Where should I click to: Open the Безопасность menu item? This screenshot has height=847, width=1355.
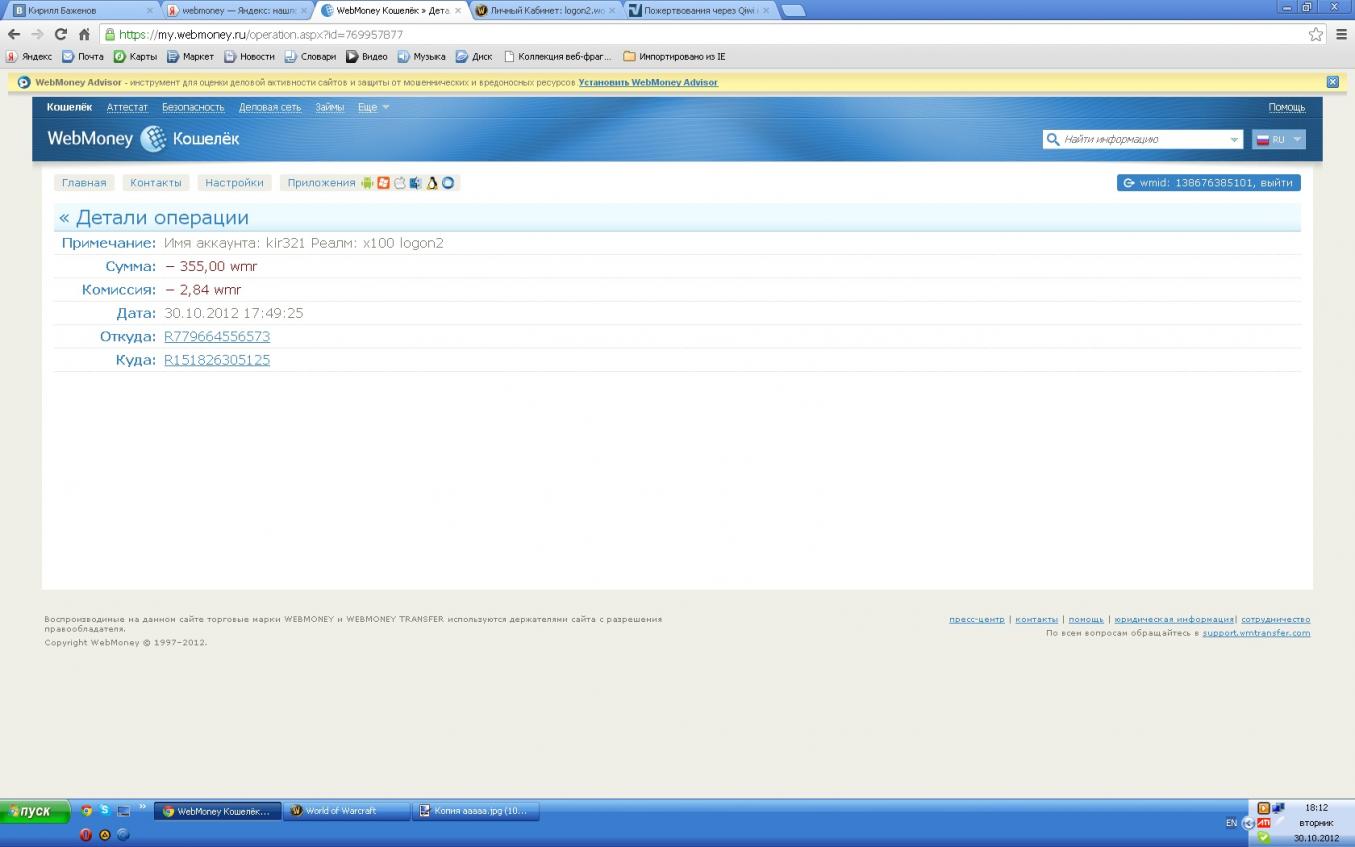(193, 107)
